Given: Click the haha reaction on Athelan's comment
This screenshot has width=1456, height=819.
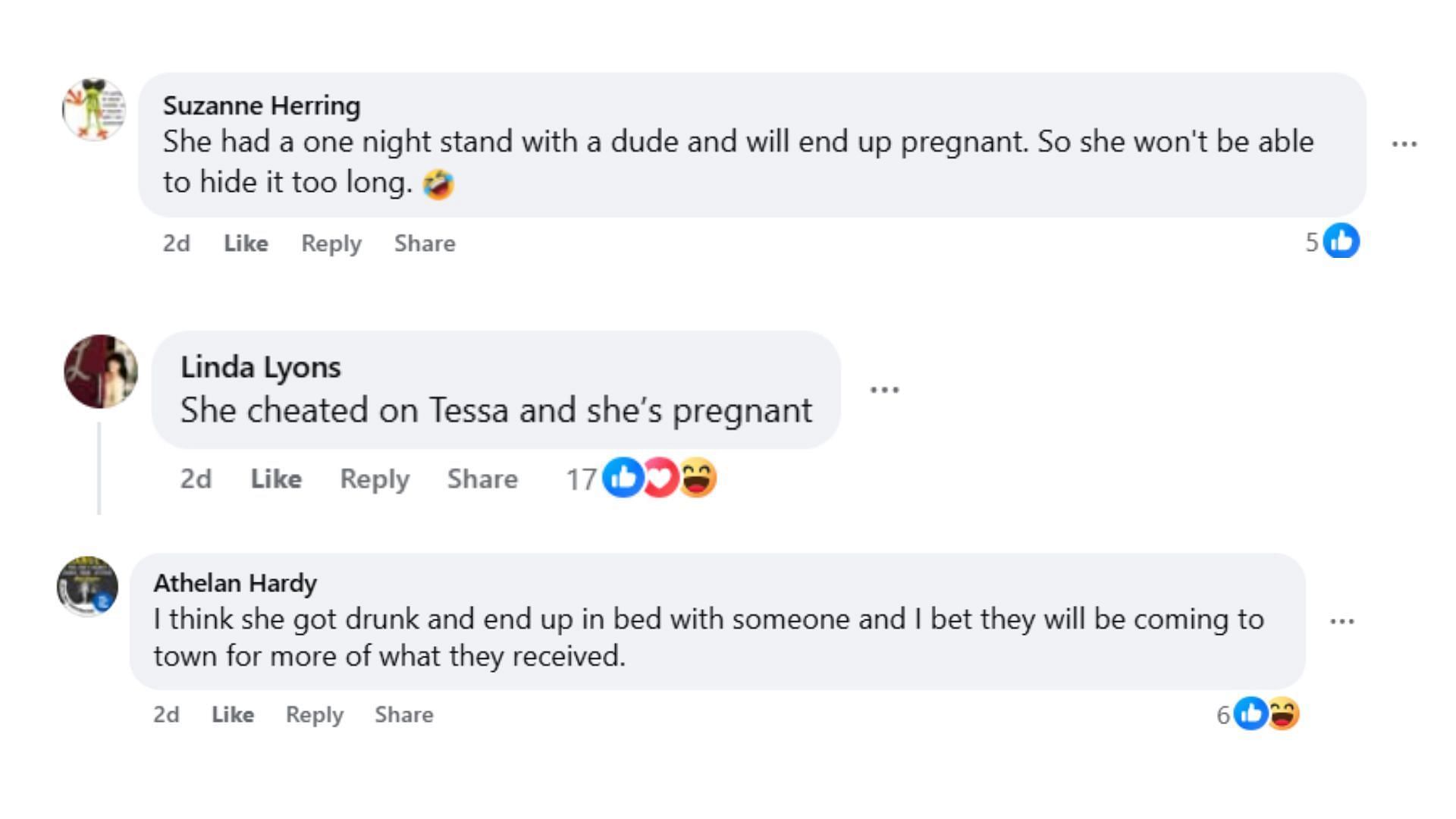Looking at the screenshot, I should (1284, 714).
